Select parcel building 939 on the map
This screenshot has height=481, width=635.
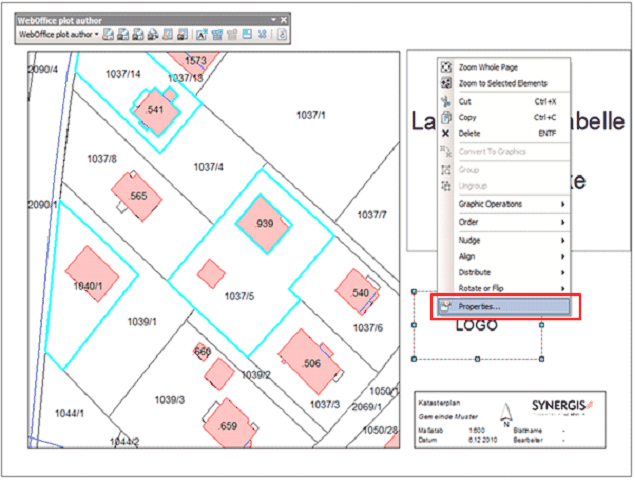point(264,223)
